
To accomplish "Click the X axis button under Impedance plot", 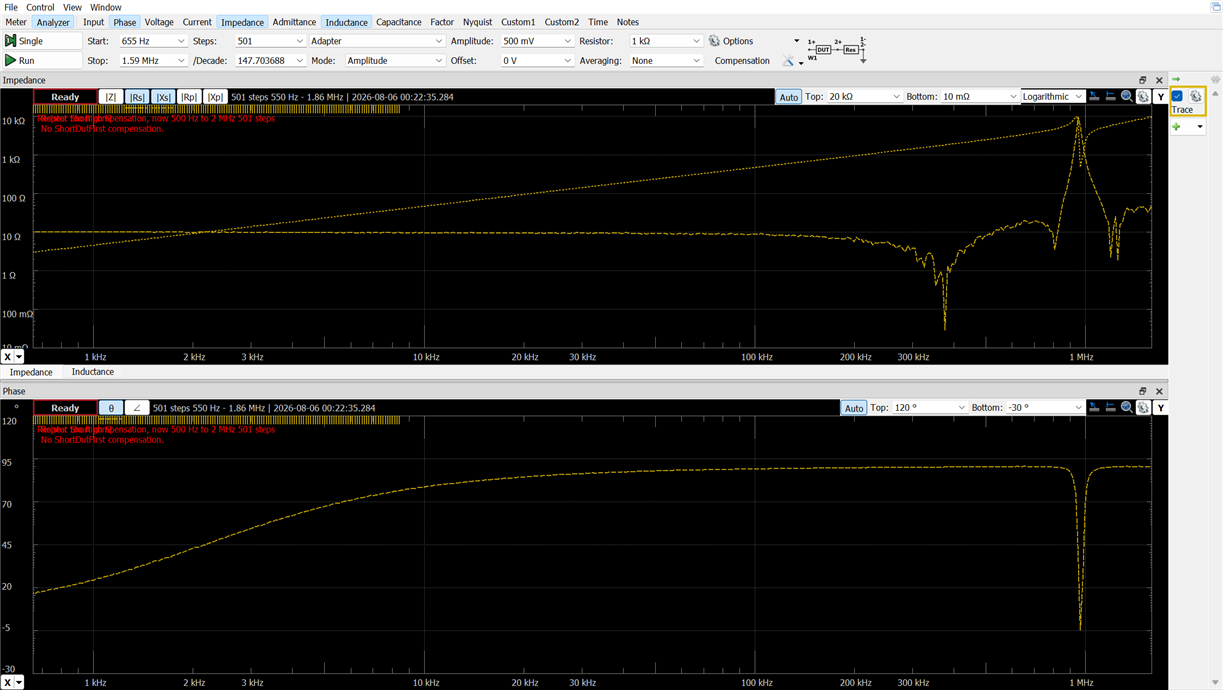I will [x=8, y=356].
